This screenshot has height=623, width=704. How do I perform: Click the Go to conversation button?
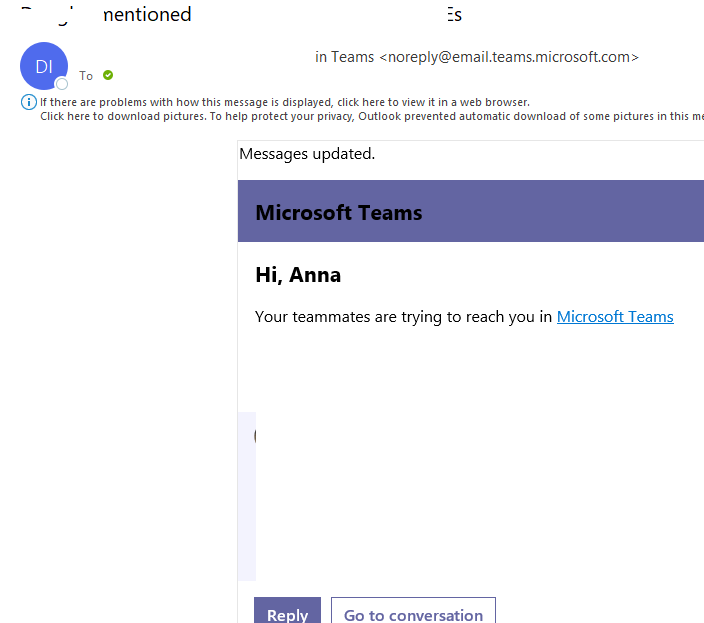tap(414, 610)
